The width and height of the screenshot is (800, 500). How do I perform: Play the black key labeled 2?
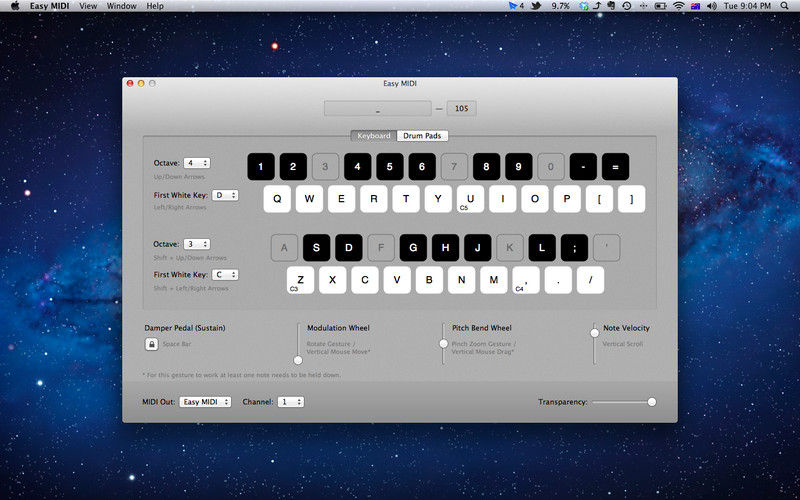[x=293, y=167]
